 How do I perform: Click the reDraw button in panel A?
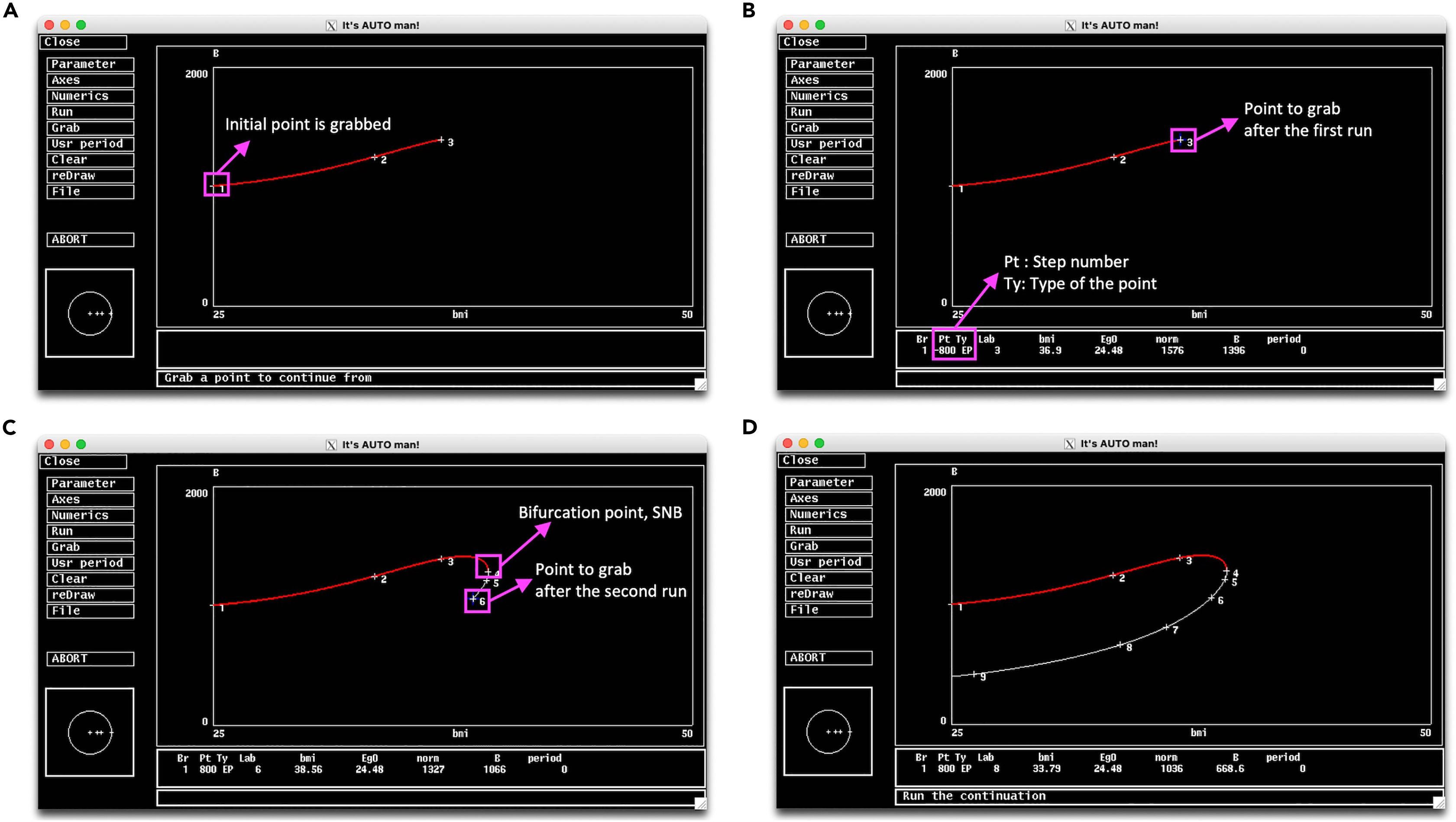click(x=90, y=176)
